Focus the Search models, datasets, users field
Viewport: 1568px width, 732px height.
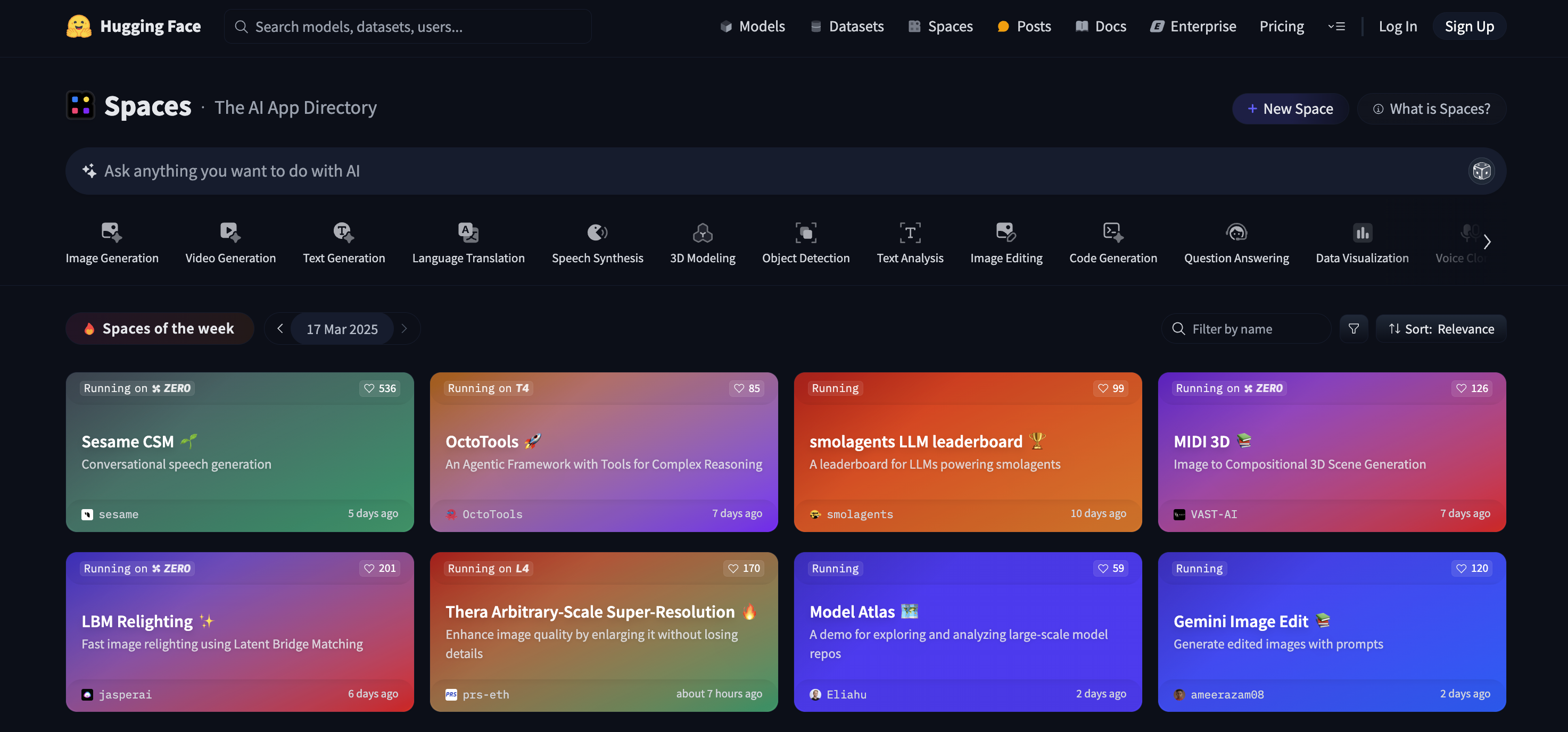407,26
